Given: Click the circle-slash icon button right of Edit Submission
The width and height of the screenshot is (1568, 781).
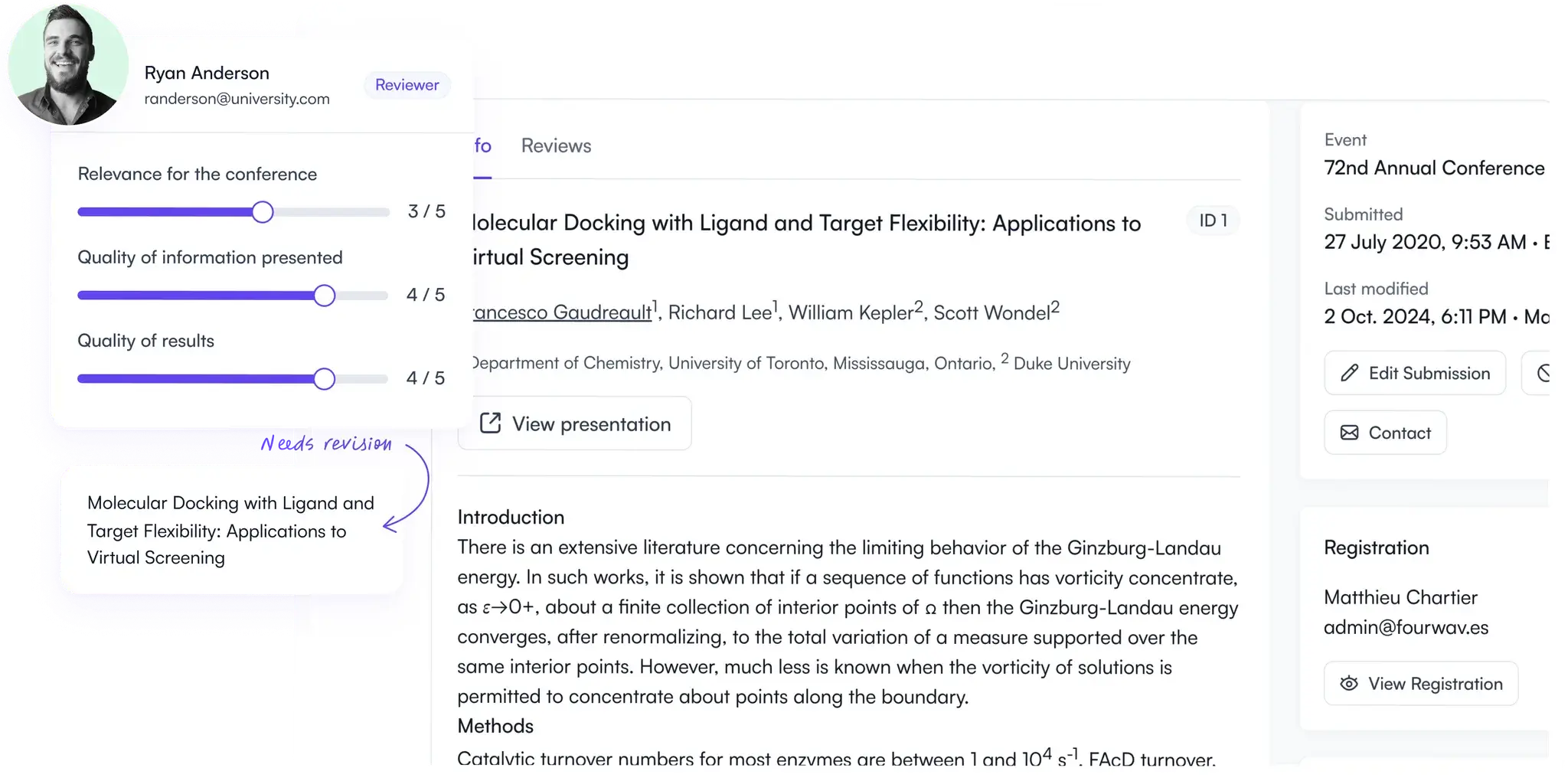Looking at the screenshot, I should [1546, 373].
